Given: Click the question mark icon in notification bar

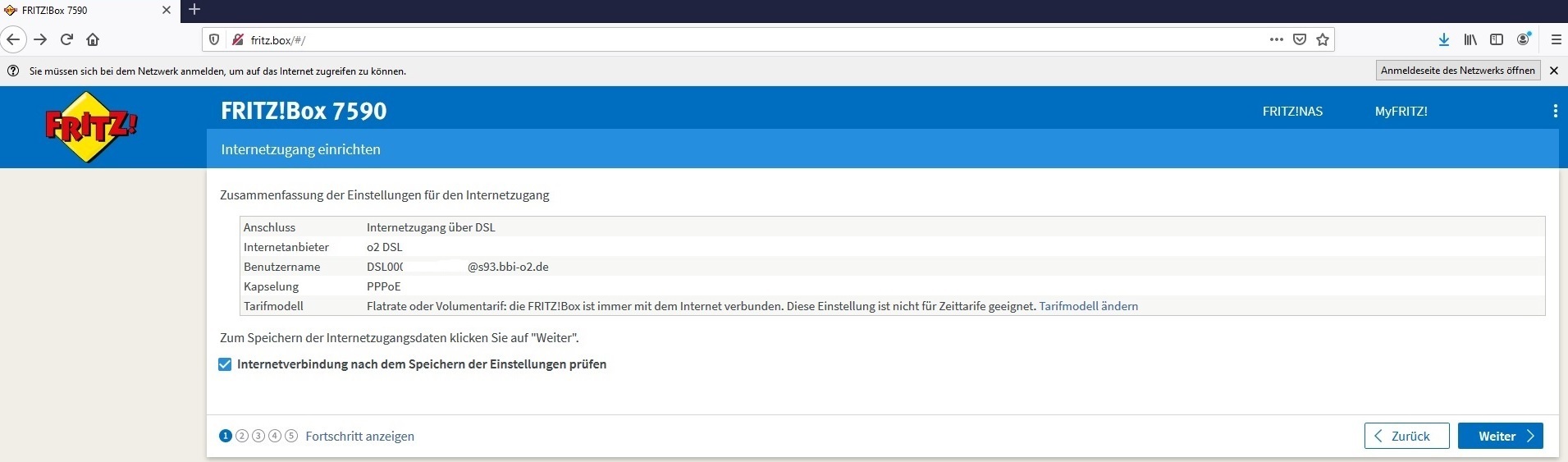Looking at the screenshot, I should coord(13,71).
